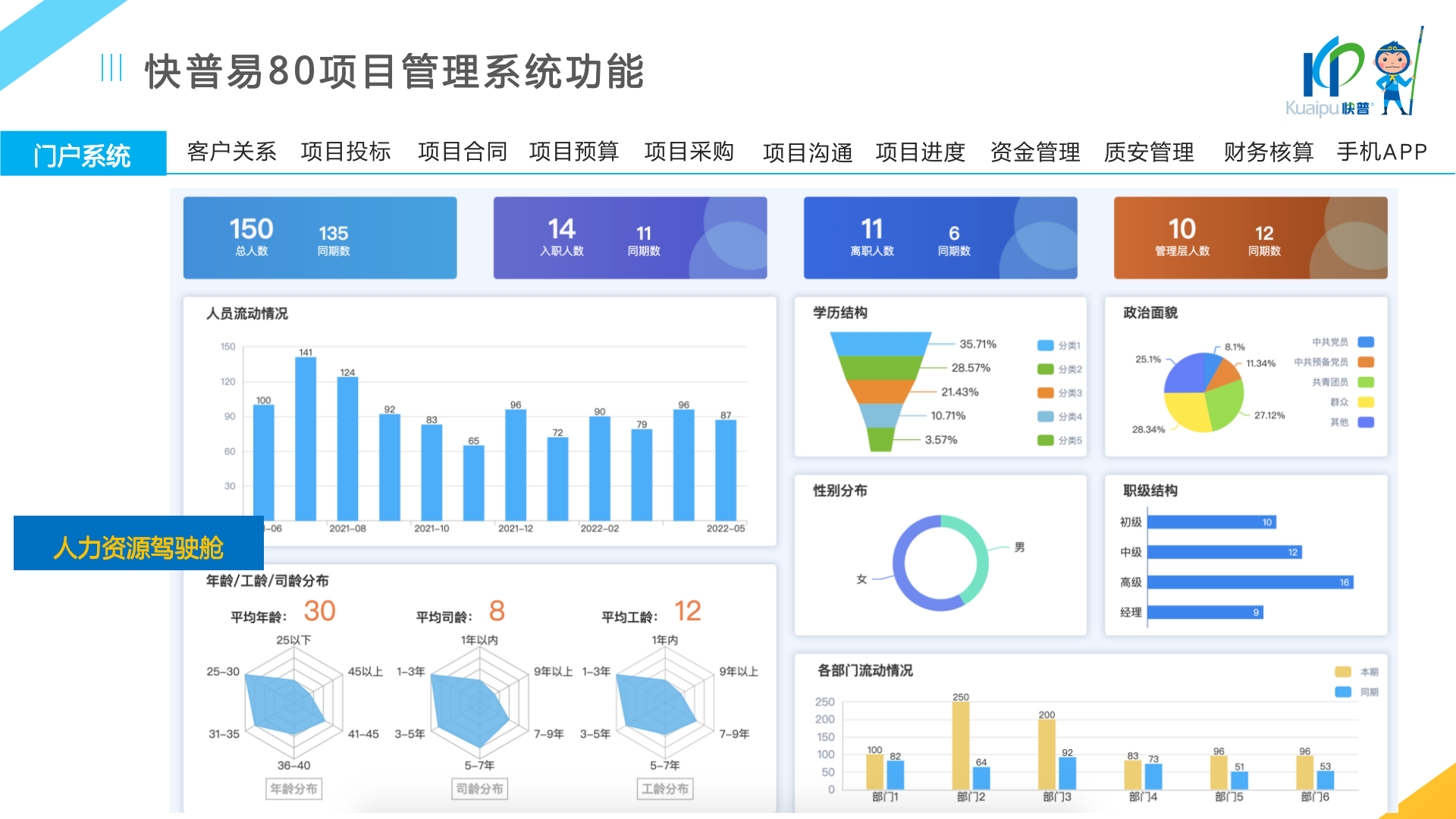Screen dimensions: 1456x819
Task: Click the 高级 bar showing 16
Action: click(x=1250, y=582)
